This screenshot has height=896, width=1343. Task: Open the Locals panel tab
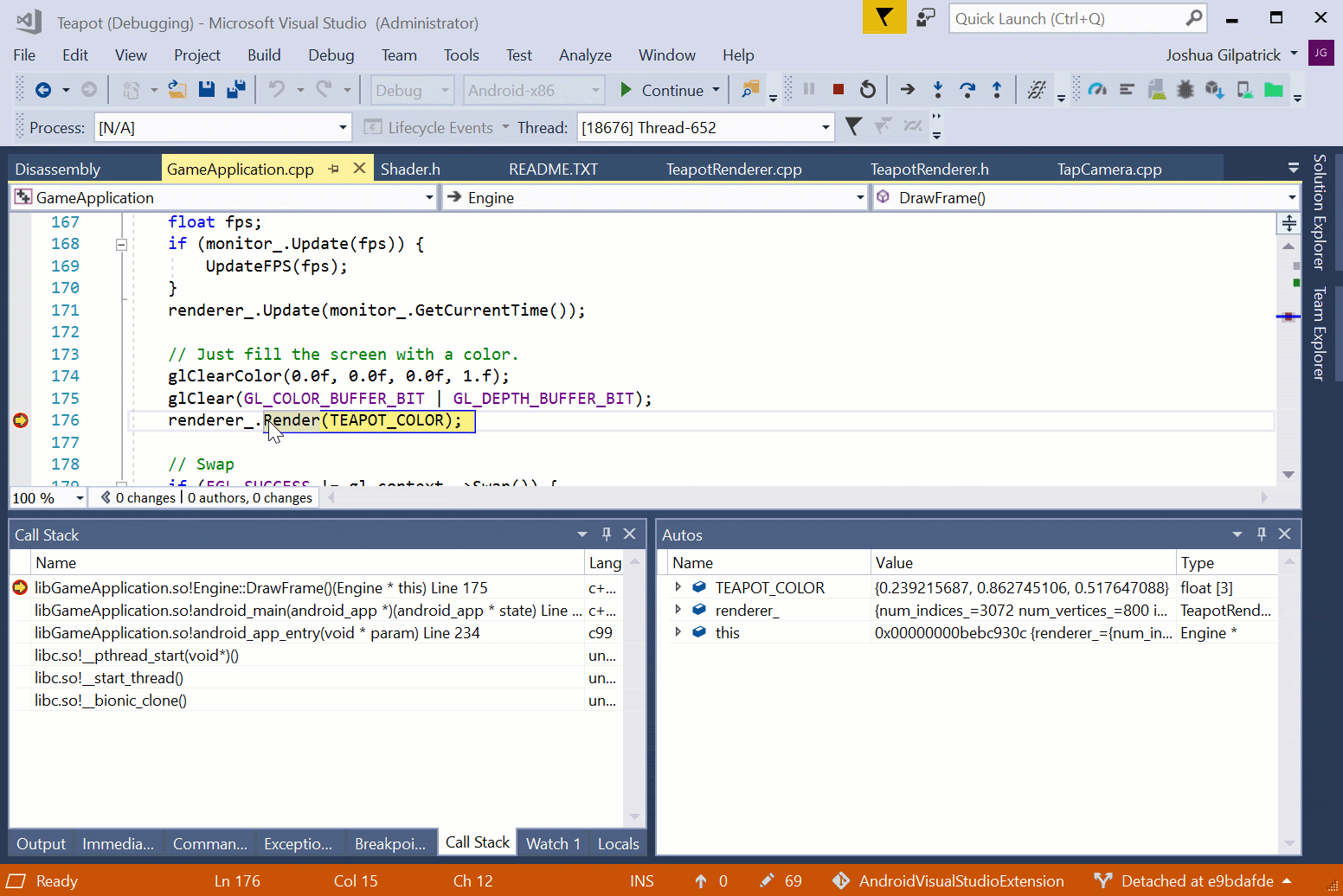tap(618, 843)
